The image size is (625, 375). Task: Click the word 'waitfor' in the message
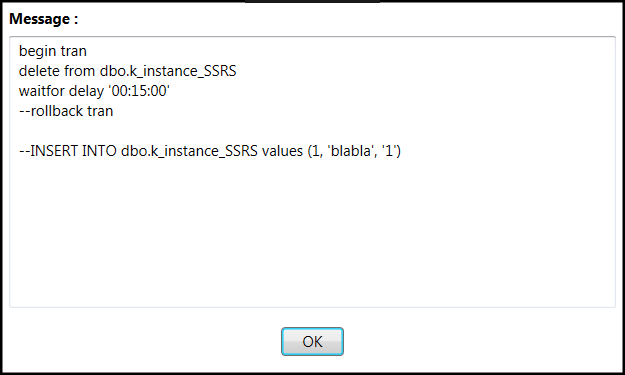coord(41,91)
